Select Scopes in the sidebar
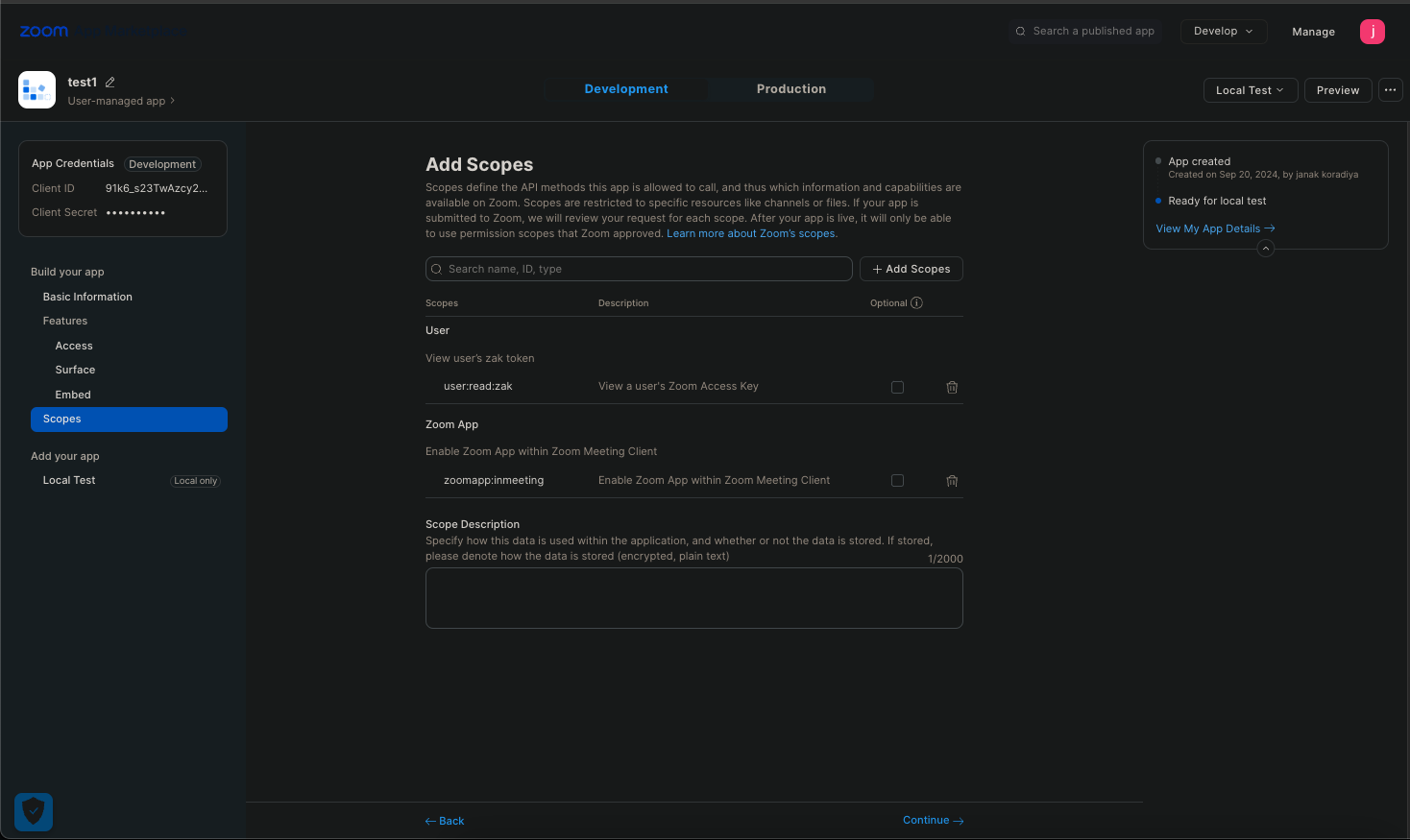The width and height of the screenshot is (1410, 840). 129,420
